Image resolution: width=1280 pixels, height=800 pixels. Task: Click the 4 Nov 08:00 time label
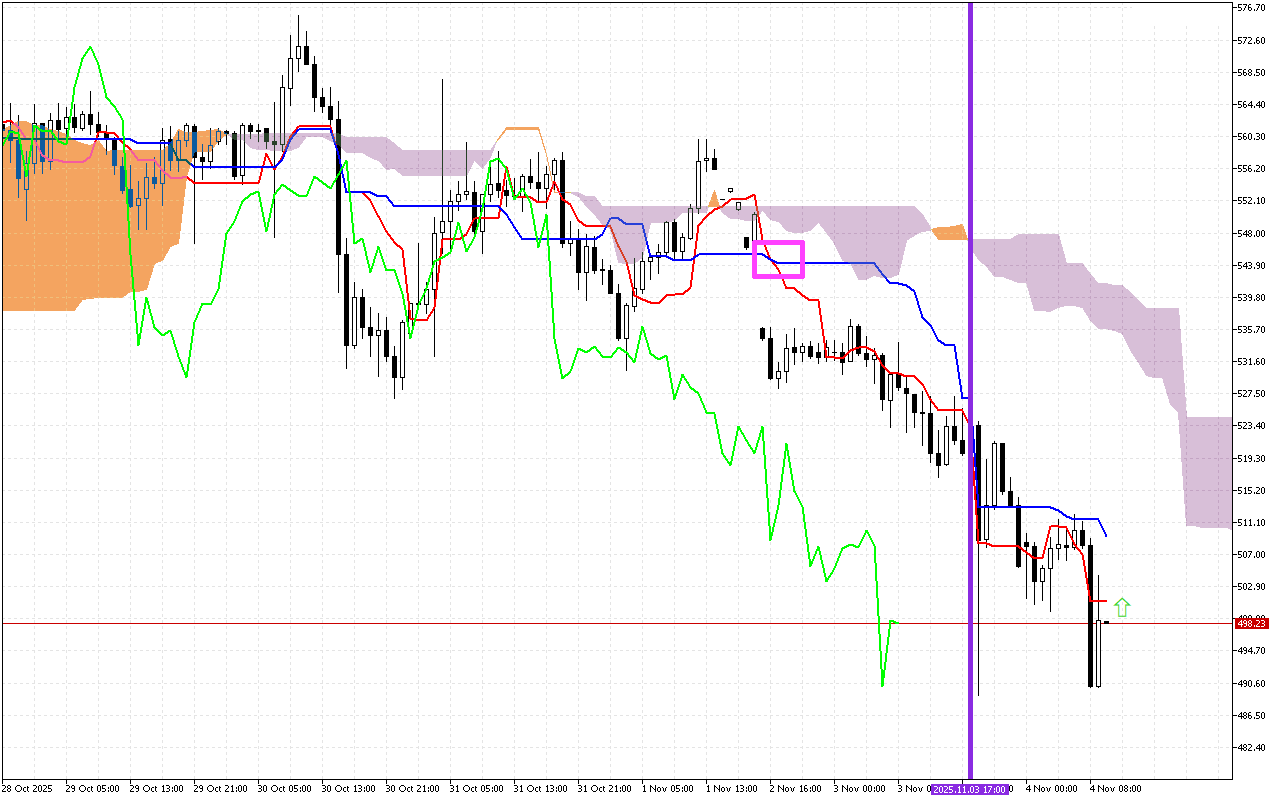point(1116,789)
